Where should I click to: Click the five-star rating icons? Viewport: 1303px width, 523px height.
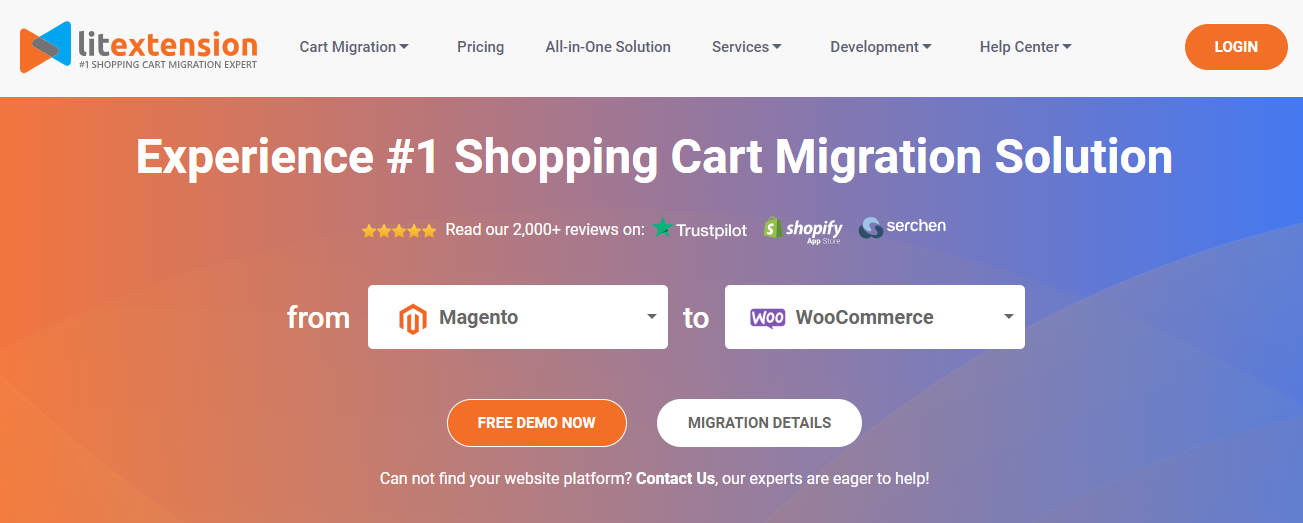pos(399,230)
